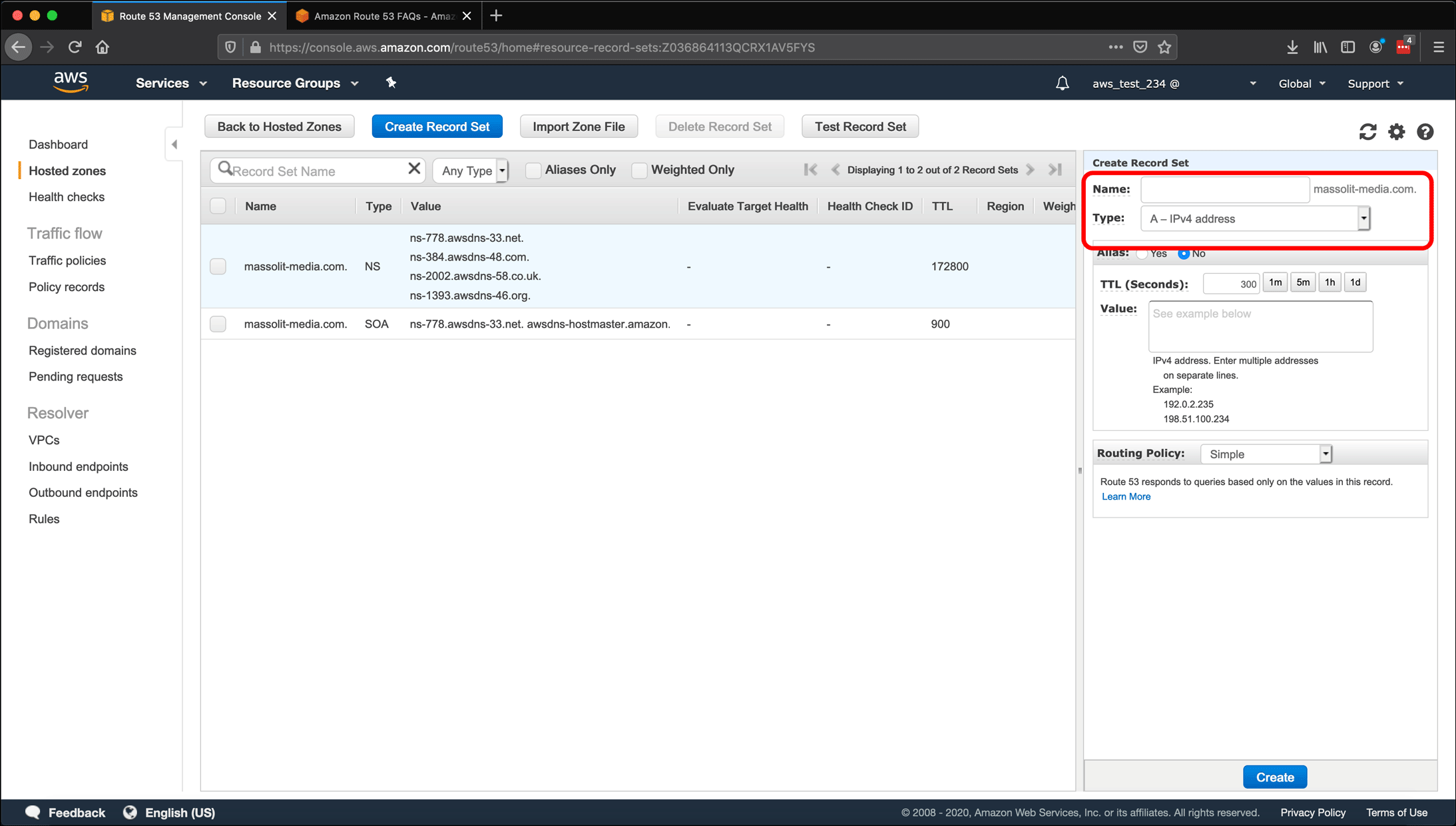Open the page actions ellipsis menu
This screenshot has width=1456, height=826.
click(1116, 47)
